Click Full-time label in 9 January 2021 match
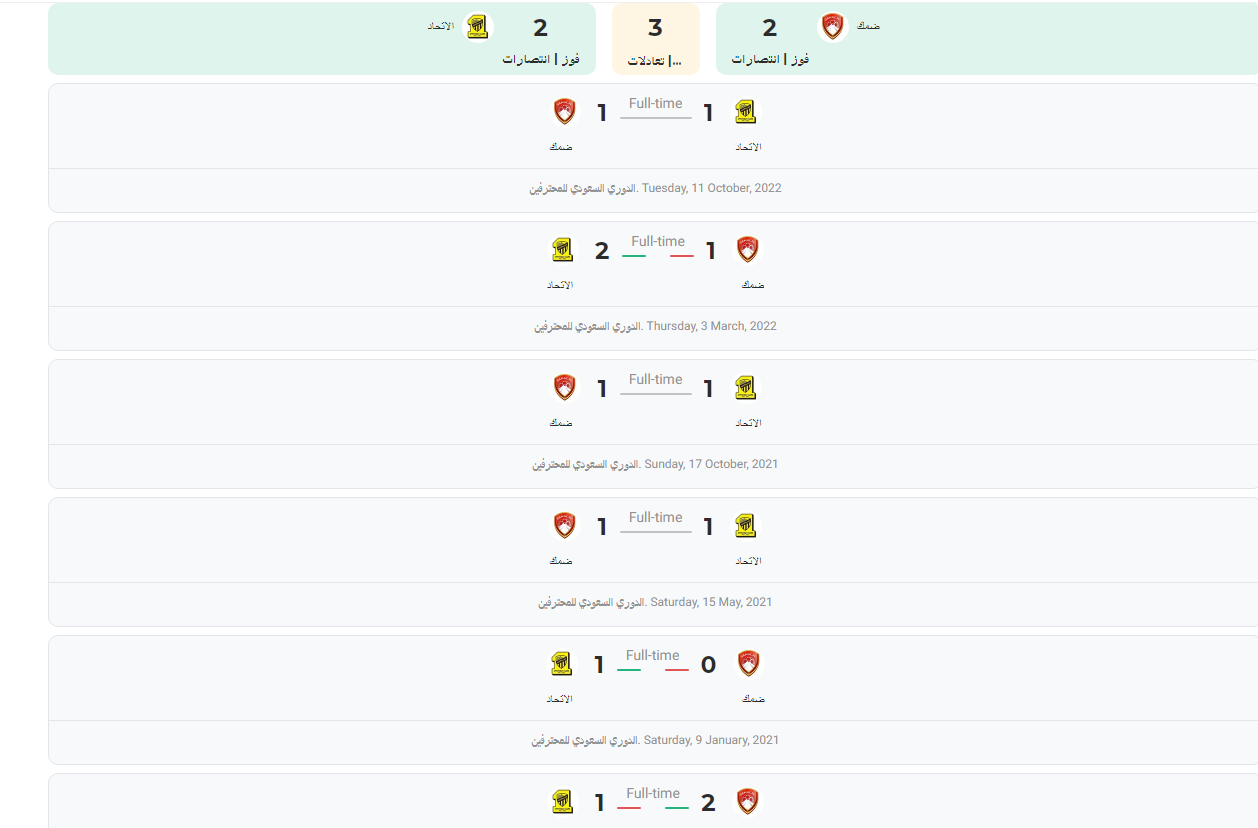 tap(653, 656)
